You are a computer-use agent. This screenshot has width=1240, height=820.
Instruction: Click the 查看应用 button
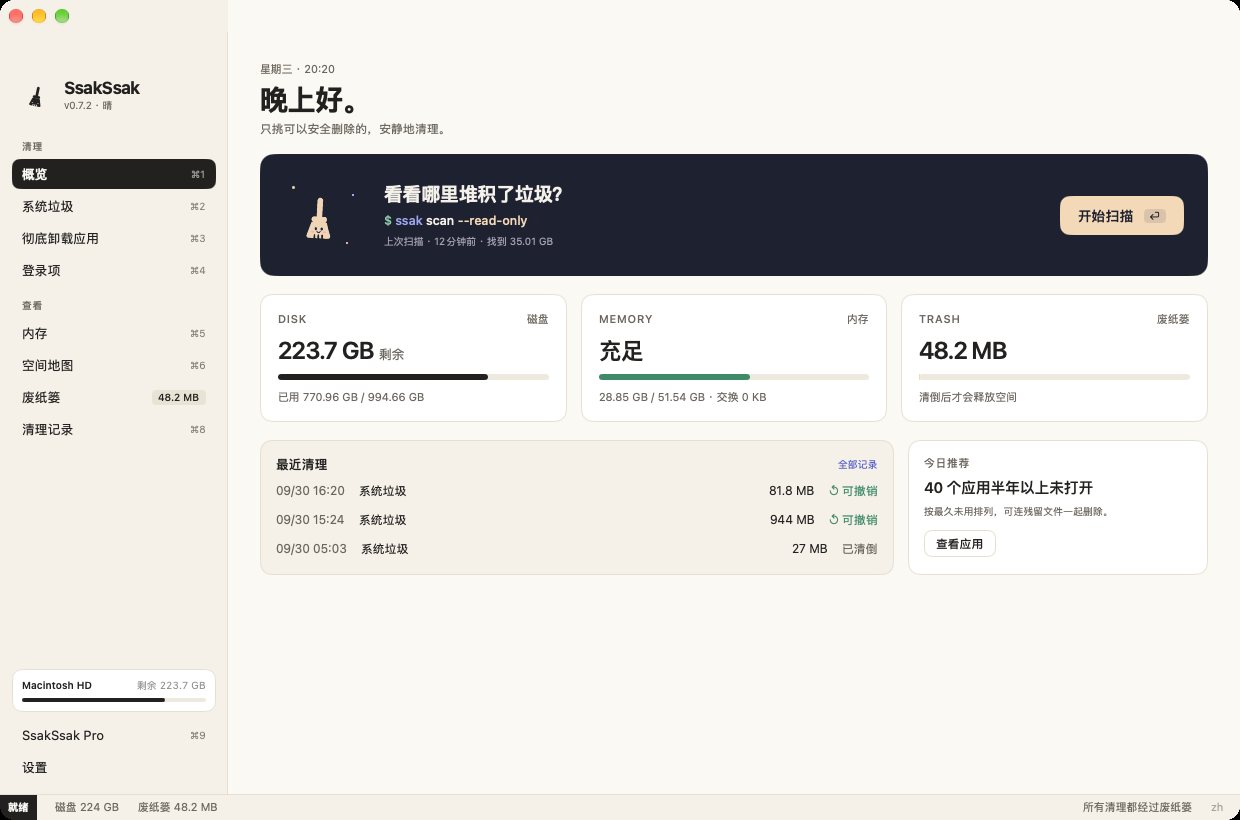coord(959,544)
